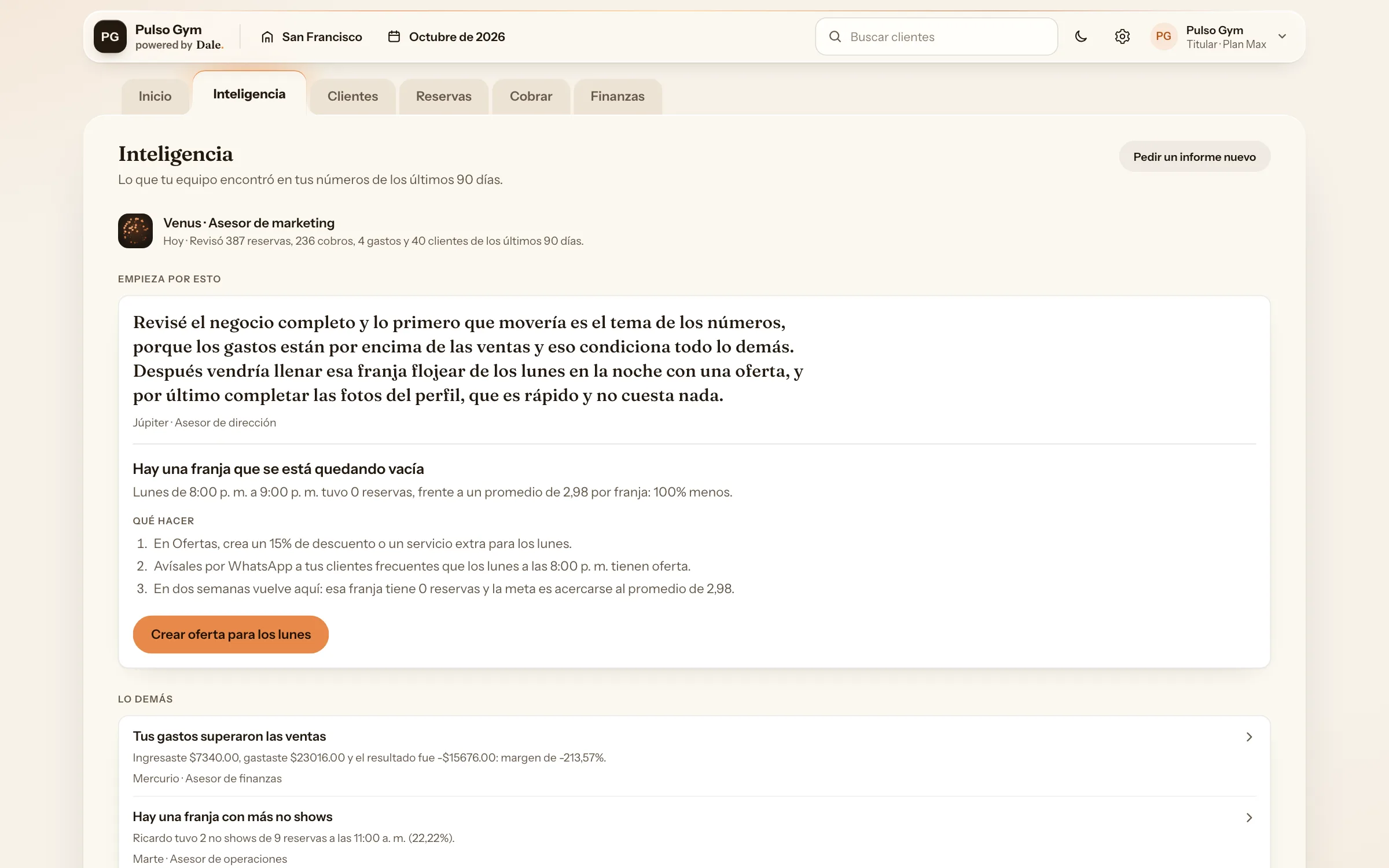The image size is (1389, 868).
Task: Open the San Francisco location selector
Action: (311, 36)
